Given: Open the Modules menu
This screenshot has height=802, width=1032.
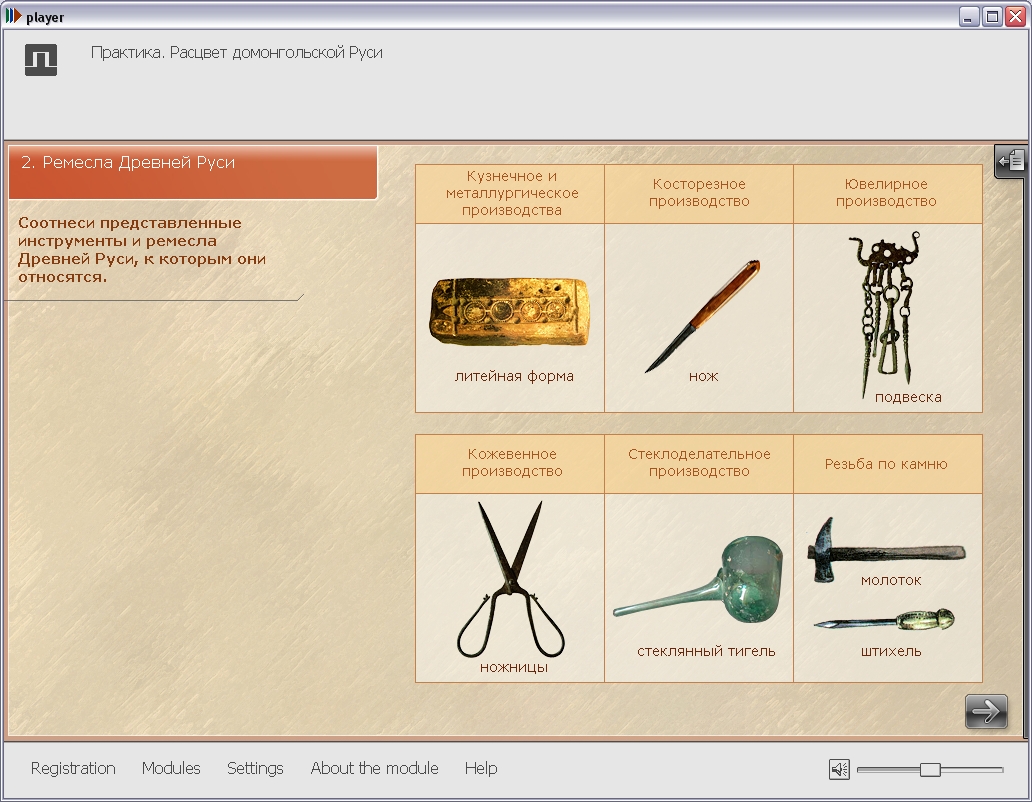Looking at the screenshot, I should [171, 768].
